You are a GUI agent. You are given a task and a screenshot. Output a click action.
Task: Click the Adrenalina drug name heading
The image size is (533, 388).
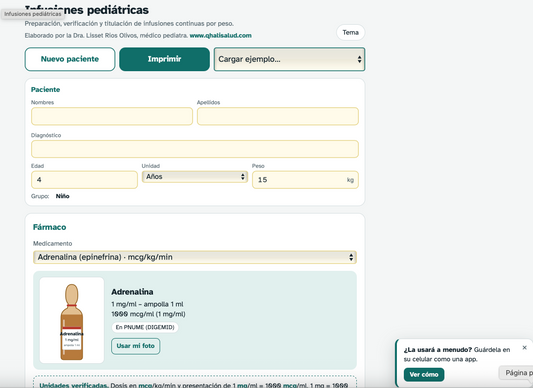point(132,292)
